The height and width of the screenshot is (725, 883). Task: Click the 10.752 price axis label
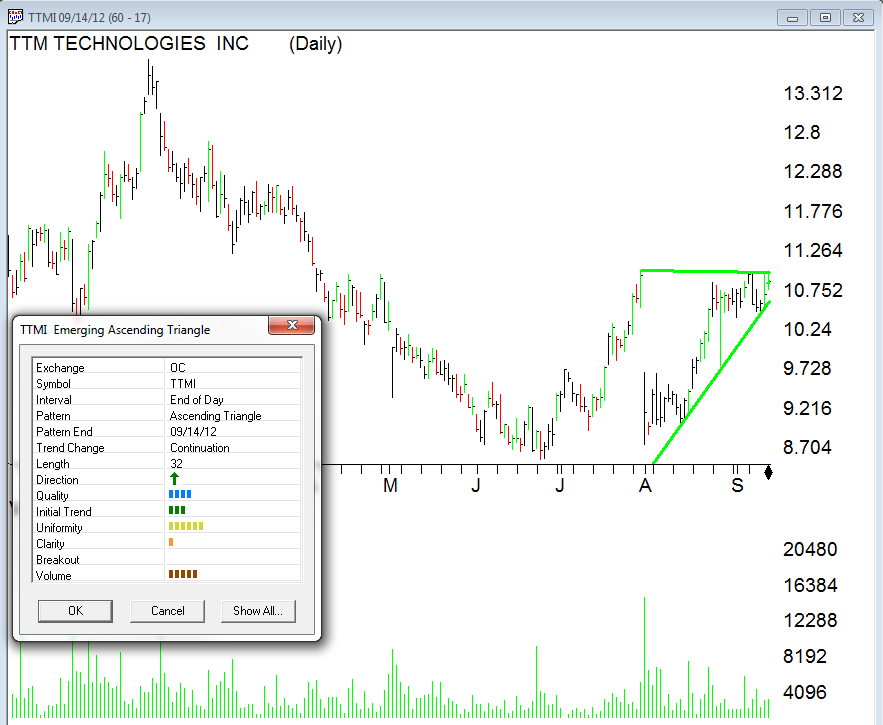pos(813,291)
